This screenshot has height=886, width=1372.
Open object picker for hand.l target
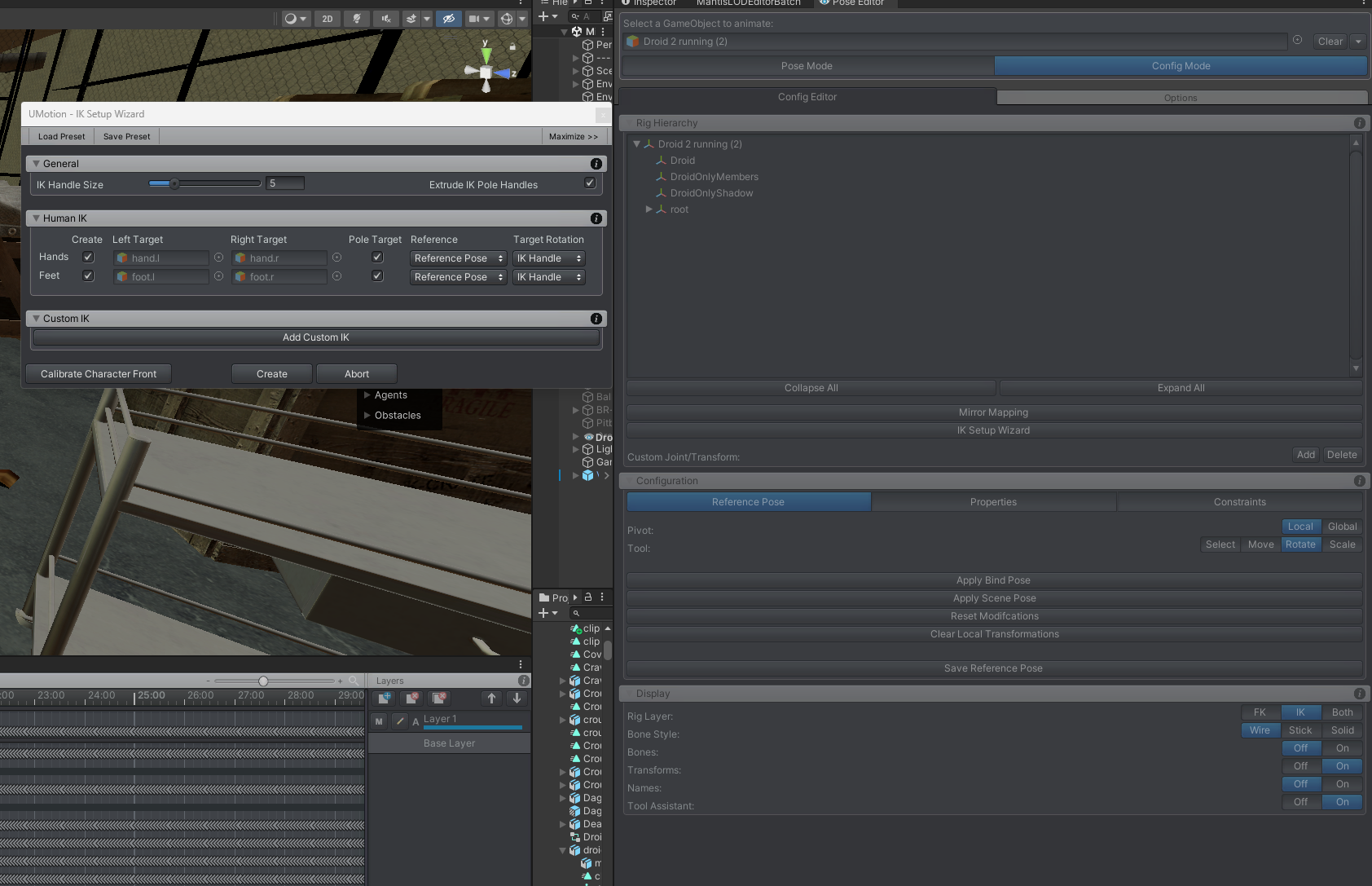(218, 258)
